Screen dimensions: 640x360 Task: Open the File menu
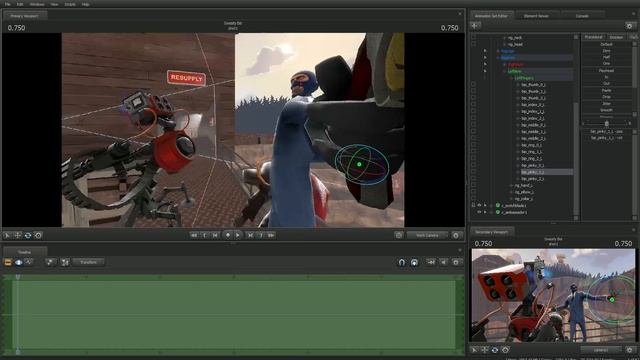click(7, 4)
